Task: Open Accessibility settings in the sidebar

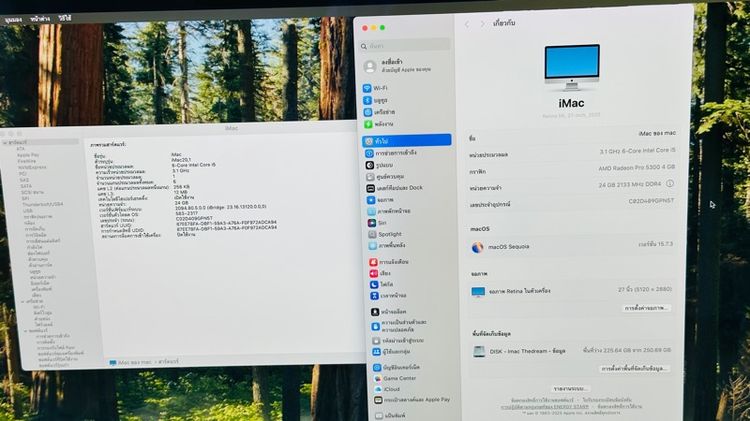Action: point(391,153)
